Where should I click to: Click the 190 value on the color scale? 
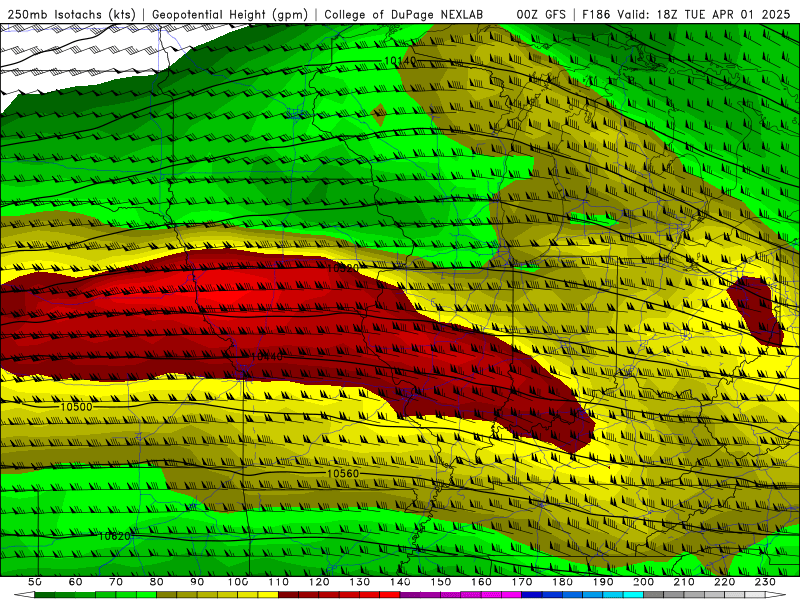[x=603, y=582]
